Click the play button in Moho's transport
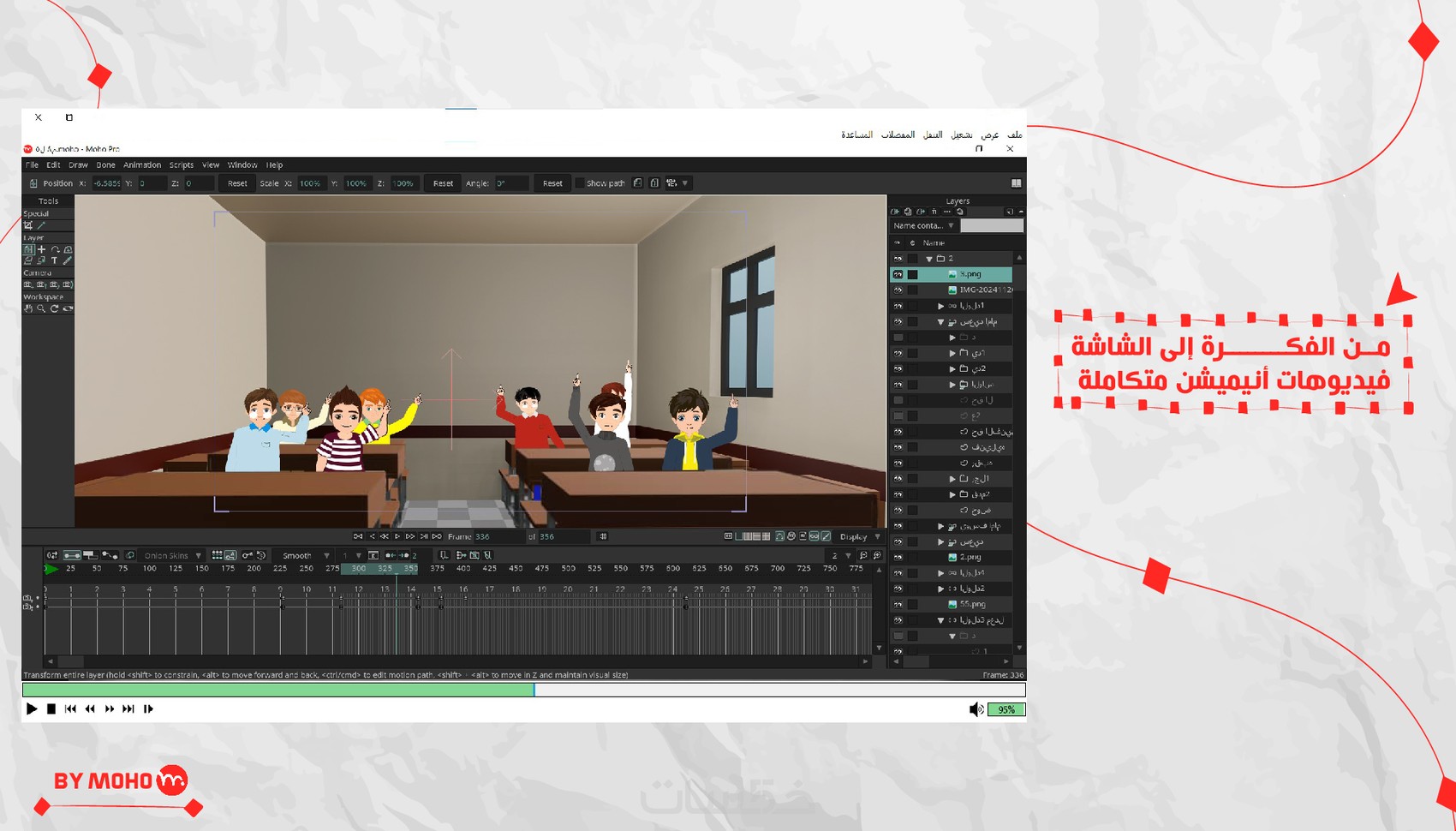The image size is (1456, 831). tap(397, 536)
